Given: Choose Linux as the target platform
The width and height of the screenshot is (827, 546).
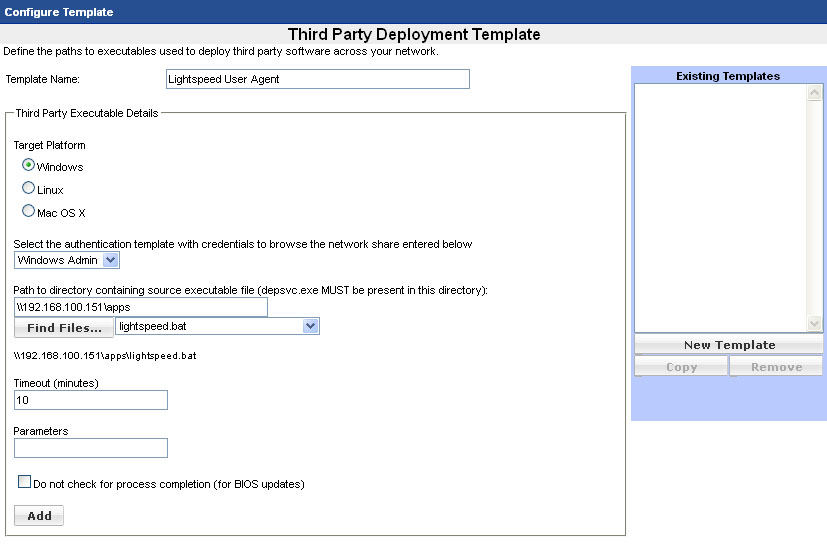Looking at the screenshot, I should coord(29,188).
